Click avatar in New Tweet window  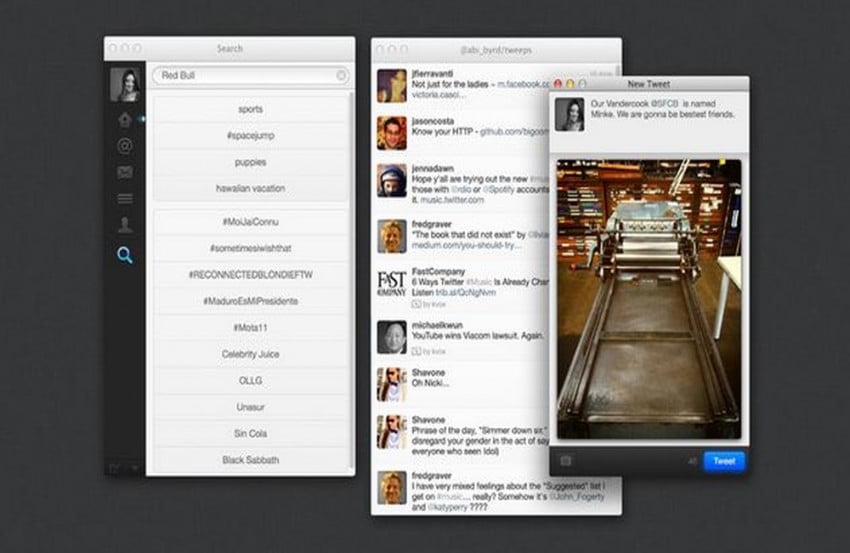pos(570,114)
